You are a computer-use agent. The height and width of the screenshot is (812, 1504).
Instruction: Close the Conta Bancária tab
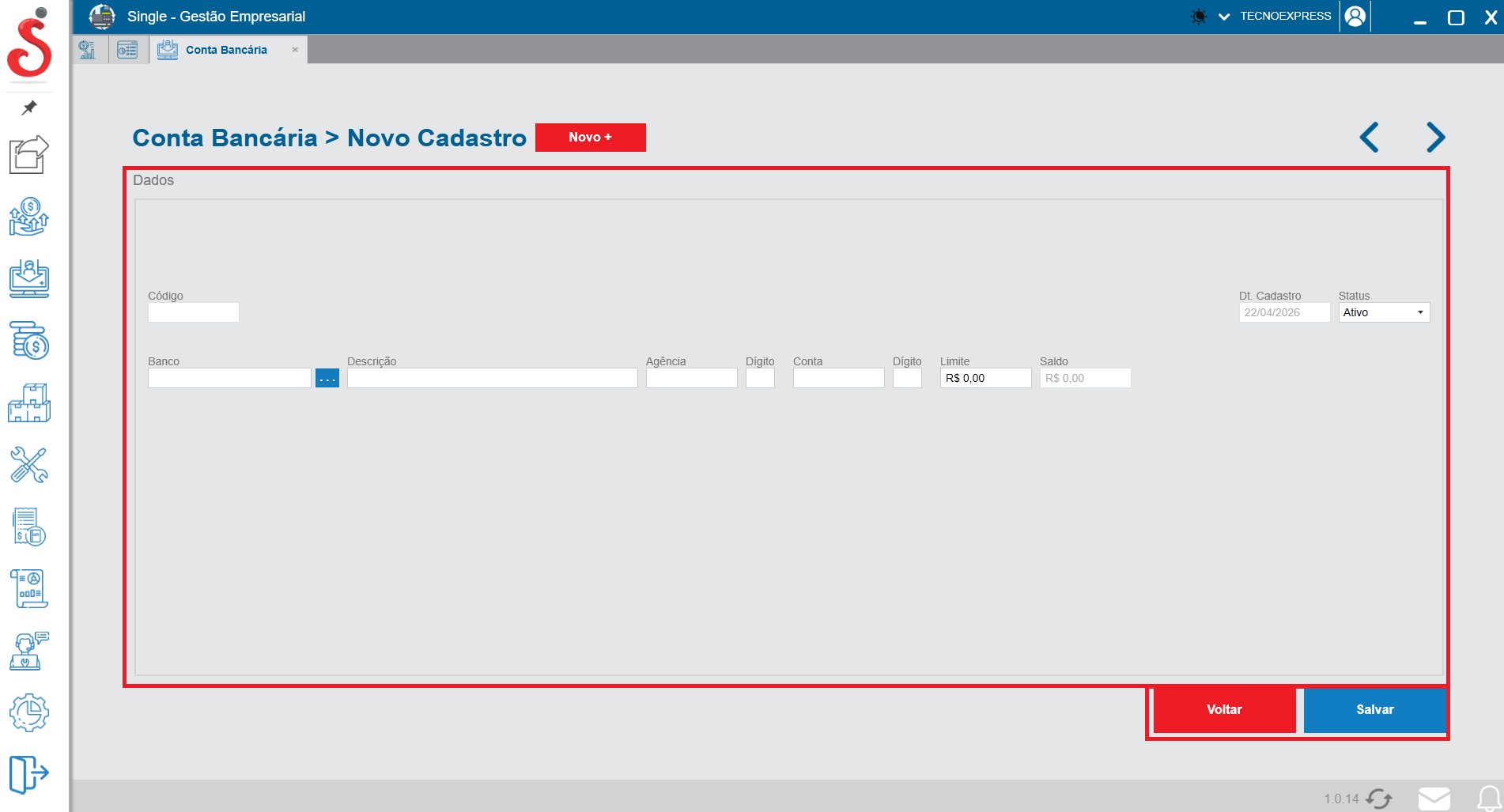[295, 50]
